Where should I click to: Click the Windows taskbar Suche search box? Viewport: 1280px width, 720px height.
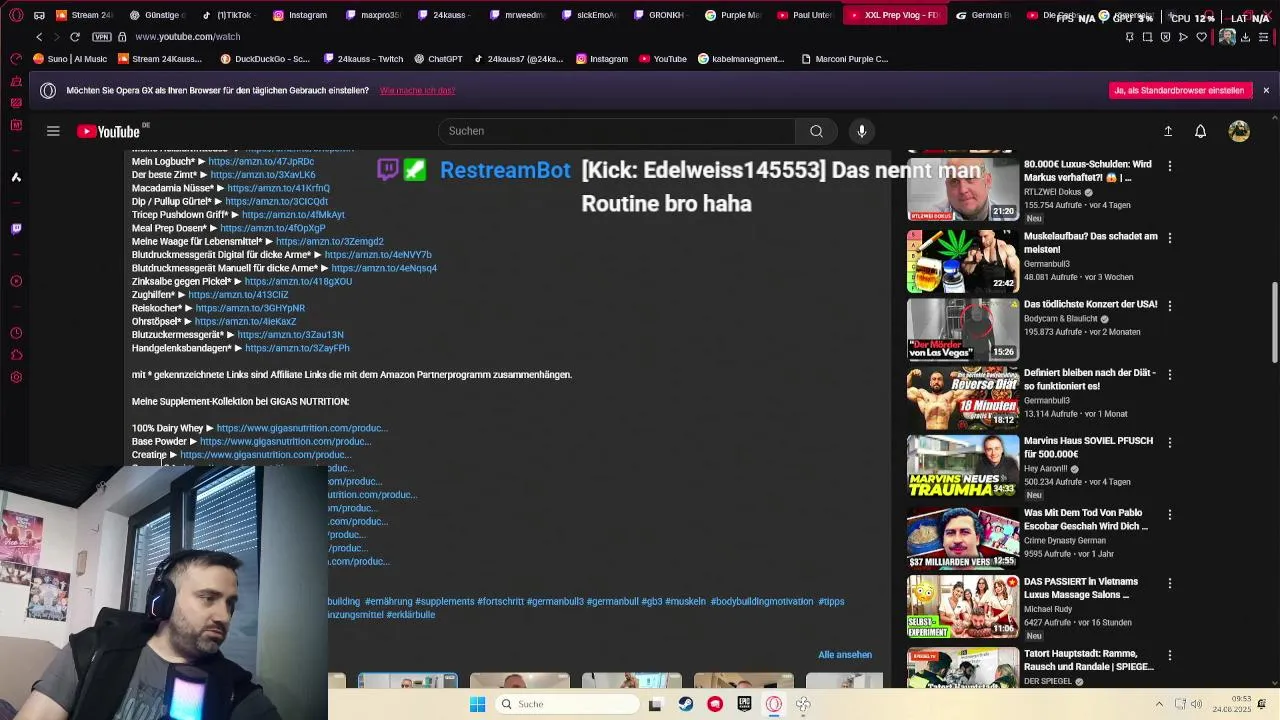click(567, 704)
